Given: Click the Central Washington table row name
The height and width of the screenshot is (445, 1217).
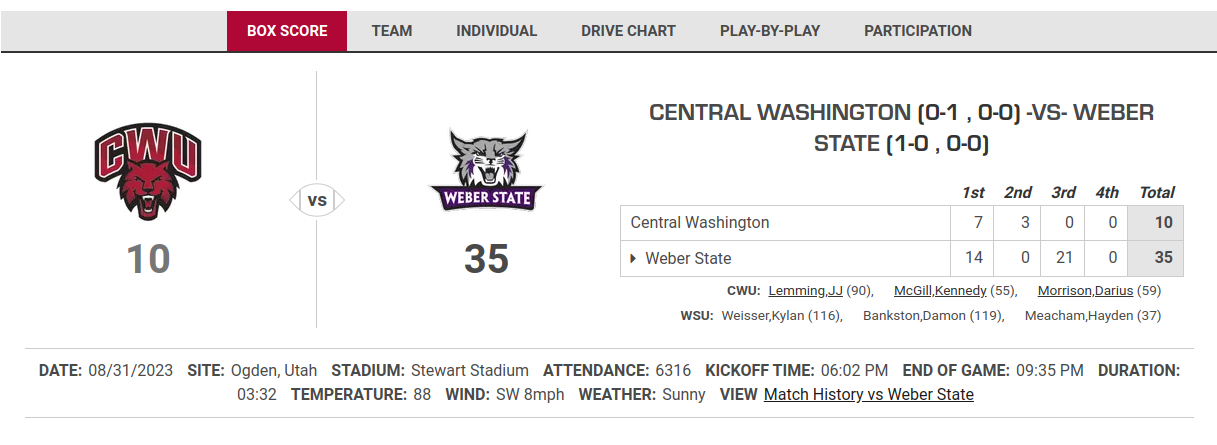Looking at the screenshot, I should coord(700,222).
